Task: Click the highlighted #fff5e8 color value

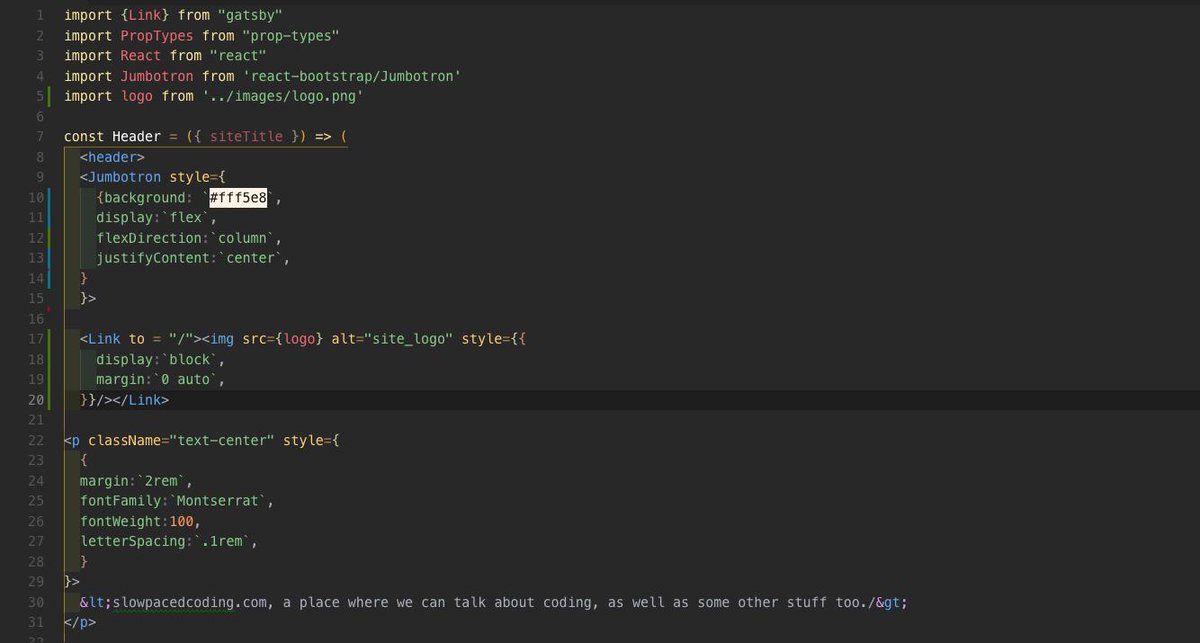Action: tap(238, 198)
